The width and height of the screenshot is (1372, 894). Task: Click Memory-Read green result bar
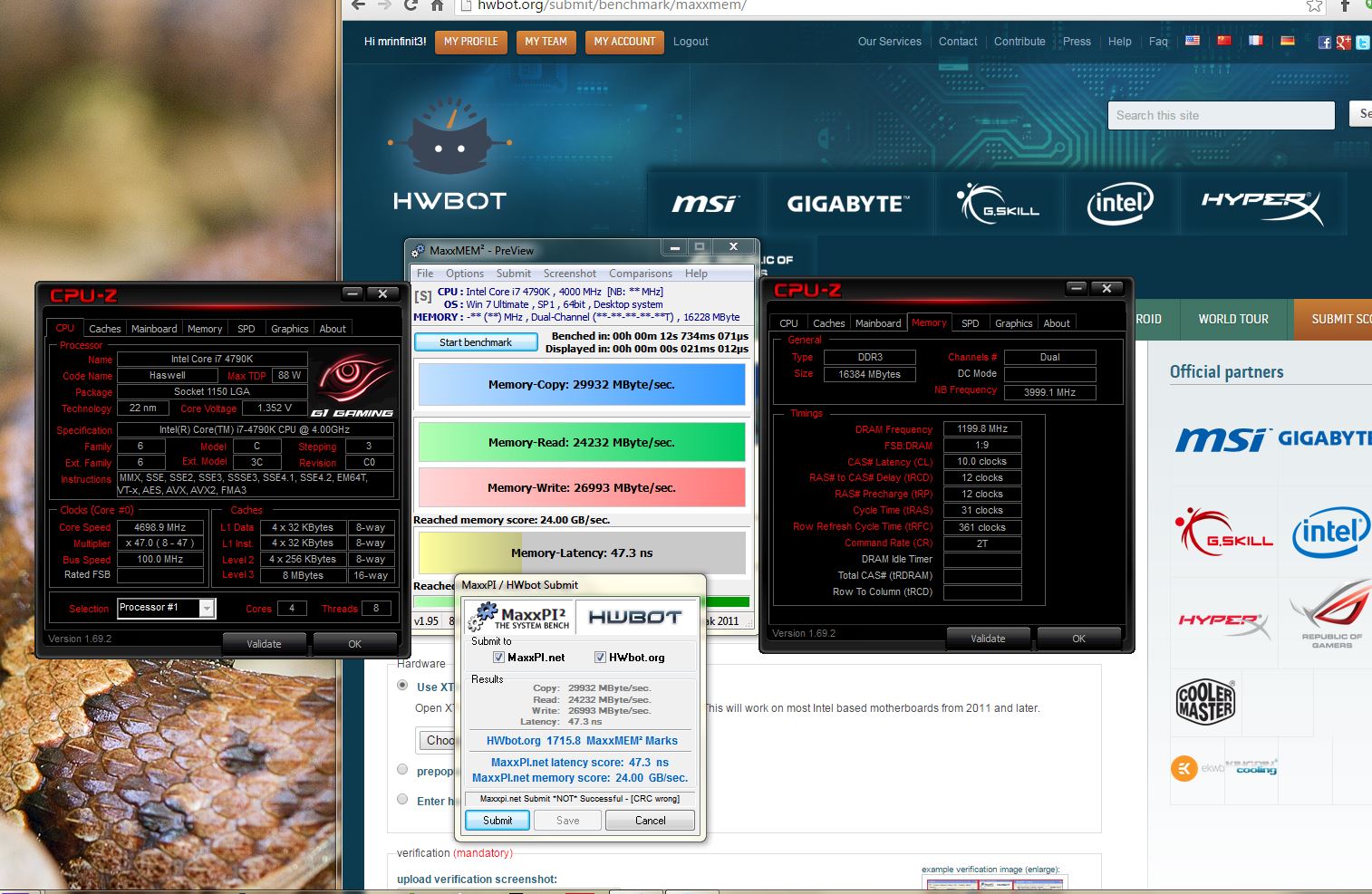tap(582, 442)
